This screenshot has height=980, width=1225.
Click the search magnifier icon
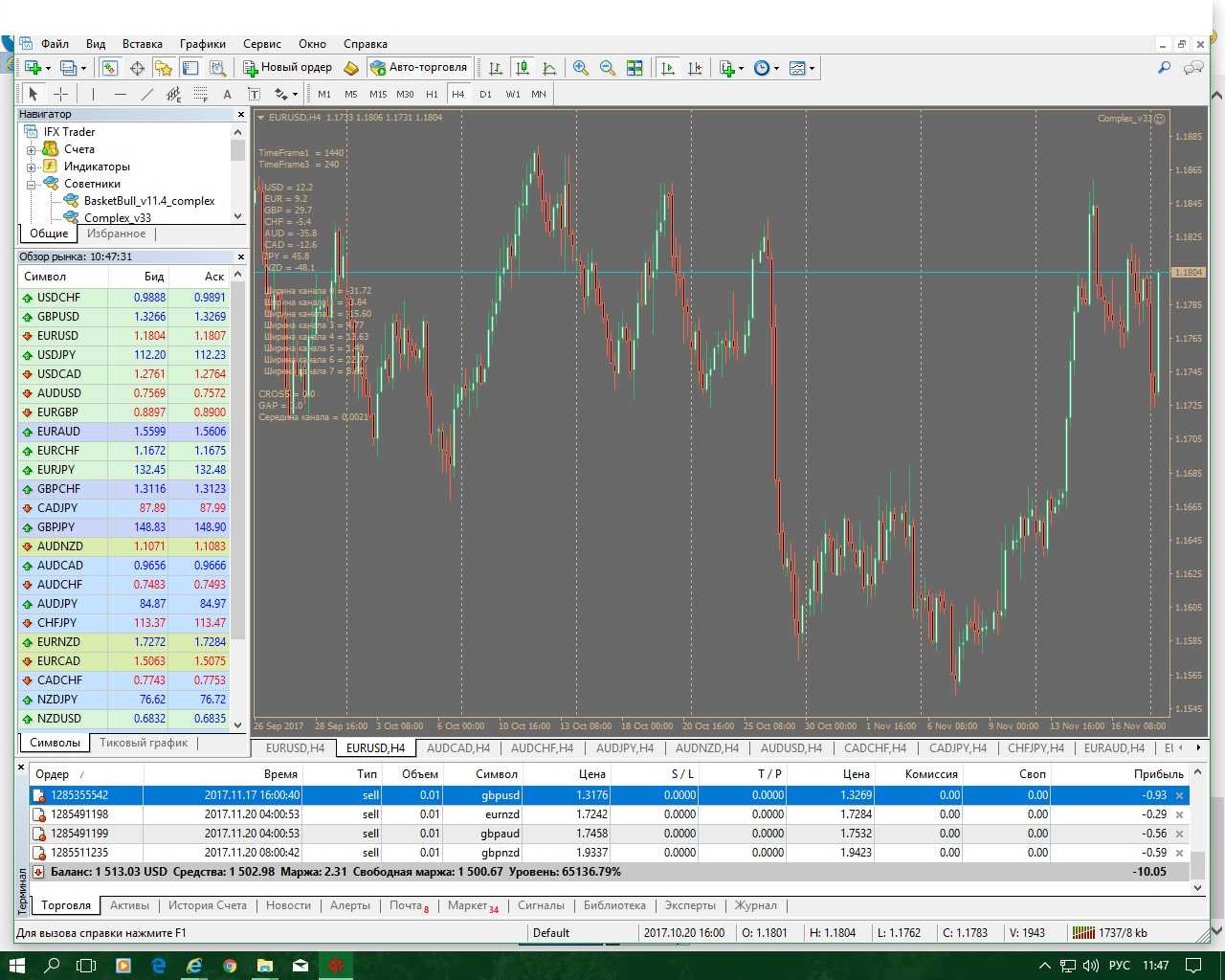coord(1164,68)
